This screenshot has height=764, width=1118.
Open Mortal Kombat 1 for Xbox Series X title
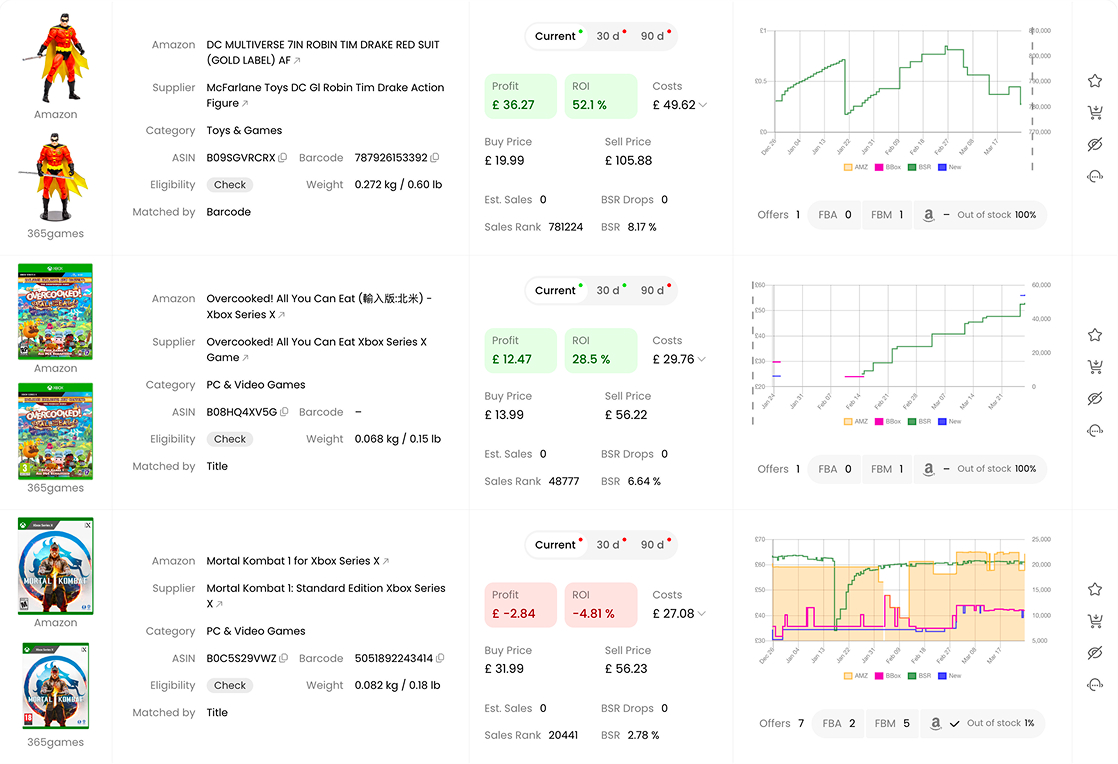pos(293,561)
